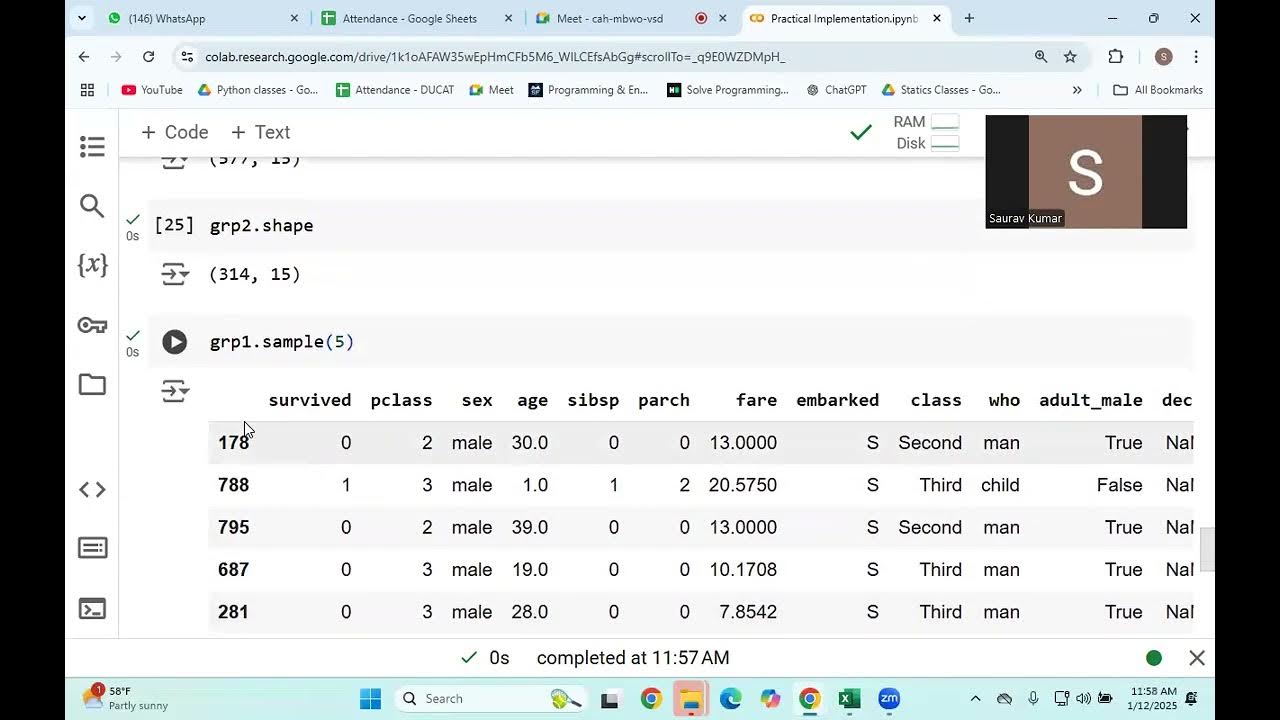
Task: Run the grp1.sample(5) cell
Action: point(175,342)
